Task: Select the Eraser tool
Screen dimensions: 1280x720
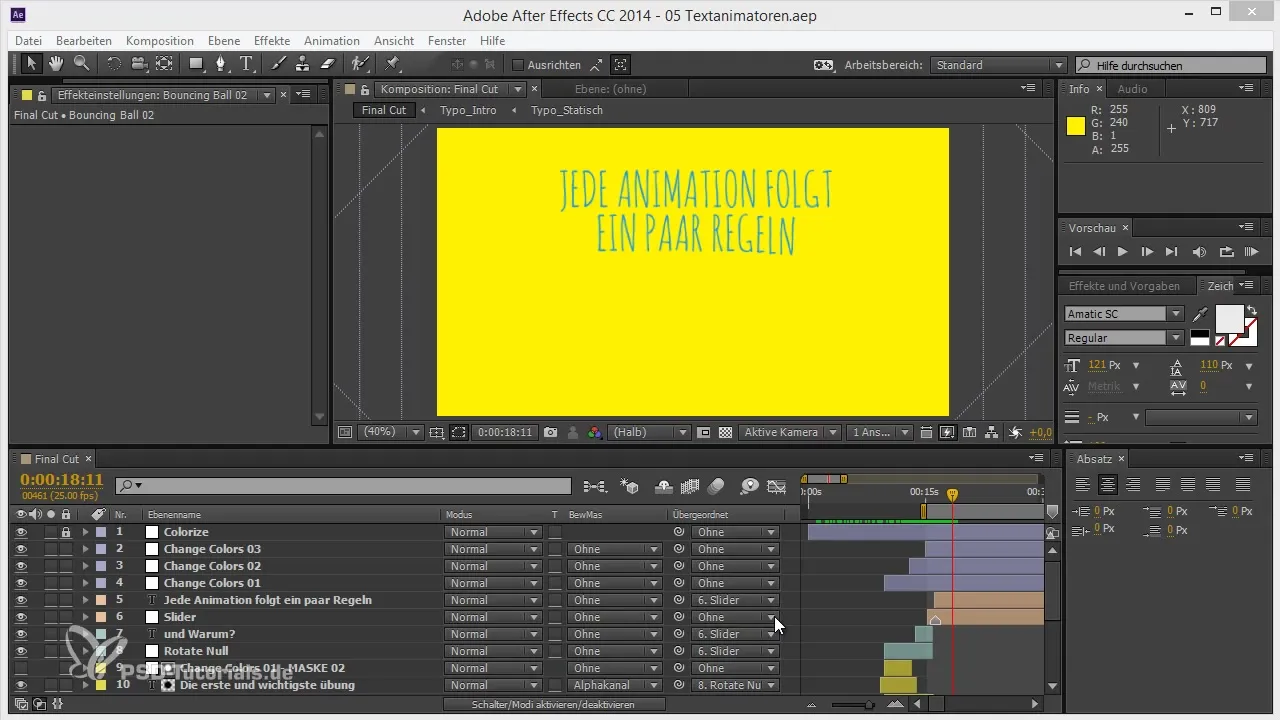Action: [x=328, y=64]
